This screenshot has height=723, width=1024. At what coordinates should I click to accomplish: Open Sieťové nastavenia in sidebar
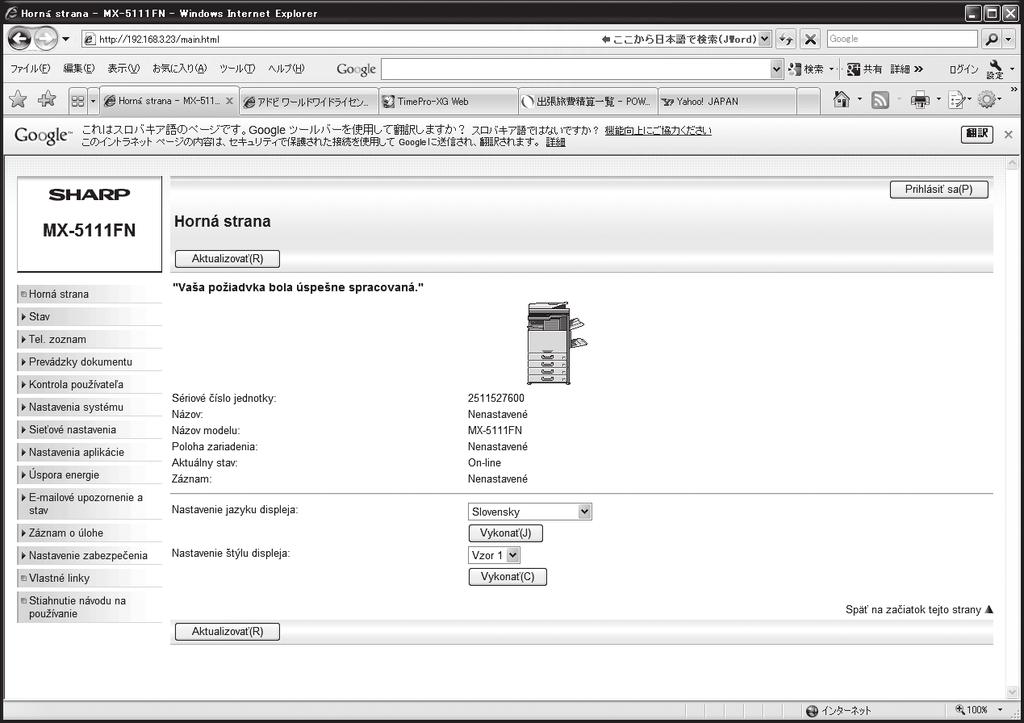(89, 430)
